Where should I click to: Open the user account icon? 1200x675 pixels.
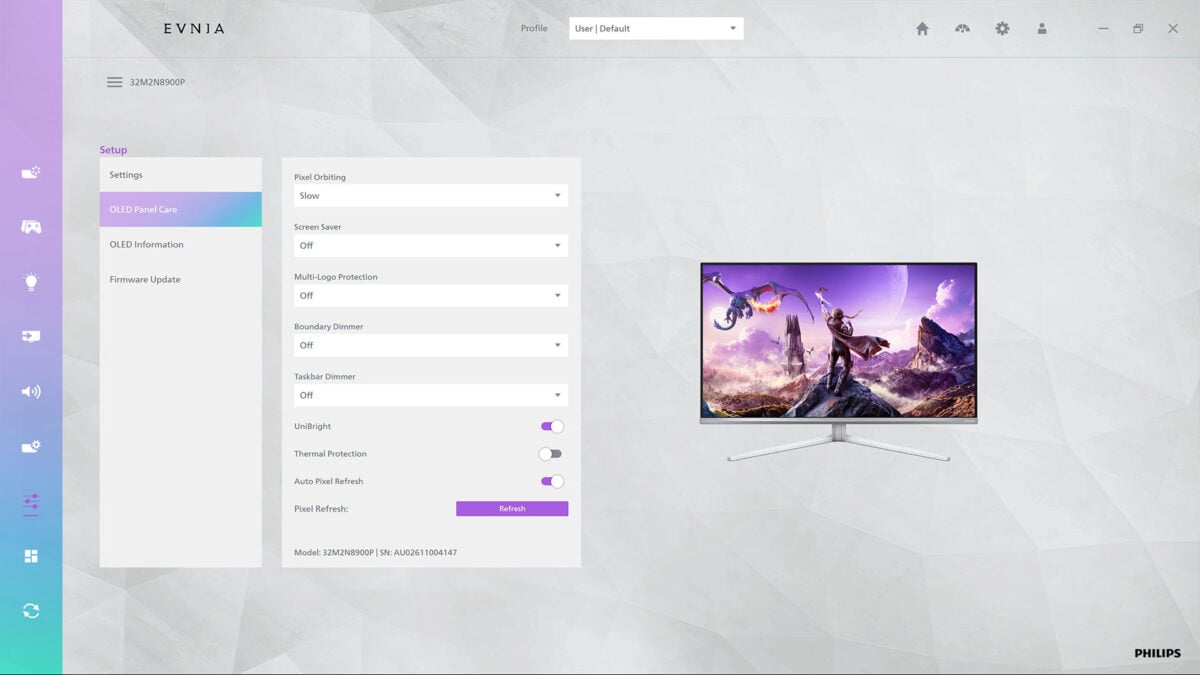1042,29
